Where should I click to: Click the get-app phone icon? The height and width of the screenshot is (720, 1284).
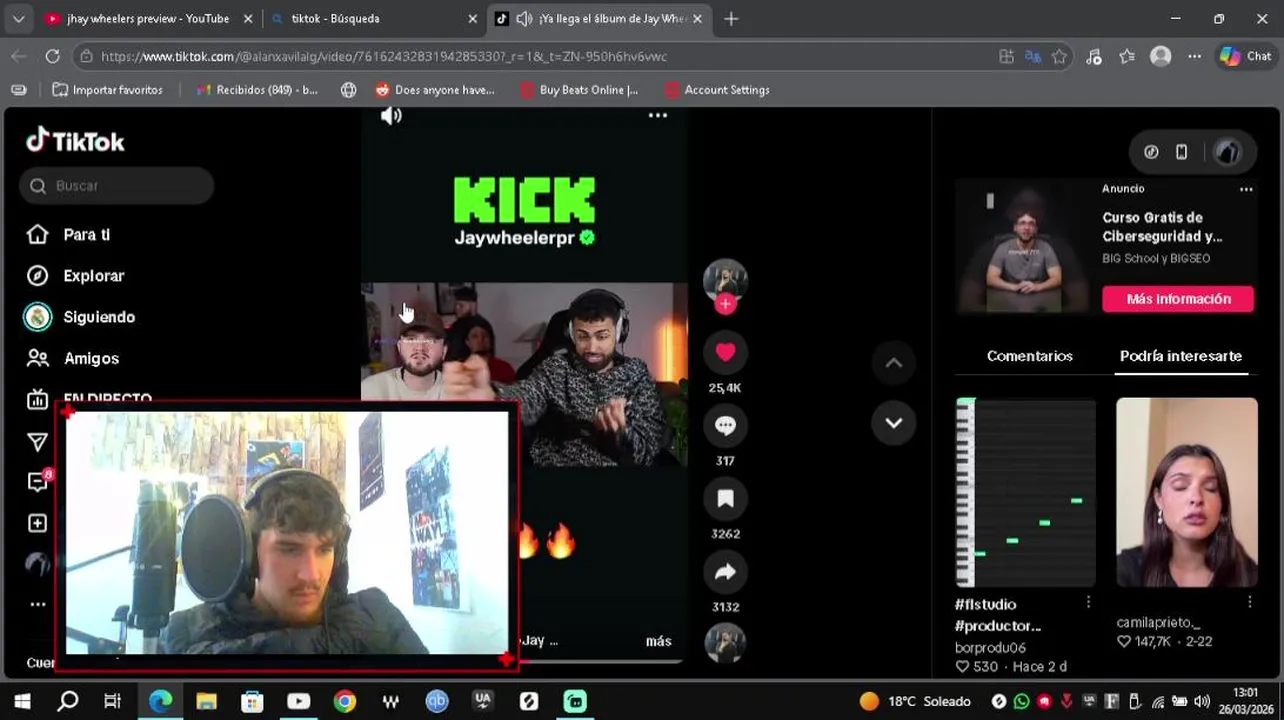[x=1181, y=152]
